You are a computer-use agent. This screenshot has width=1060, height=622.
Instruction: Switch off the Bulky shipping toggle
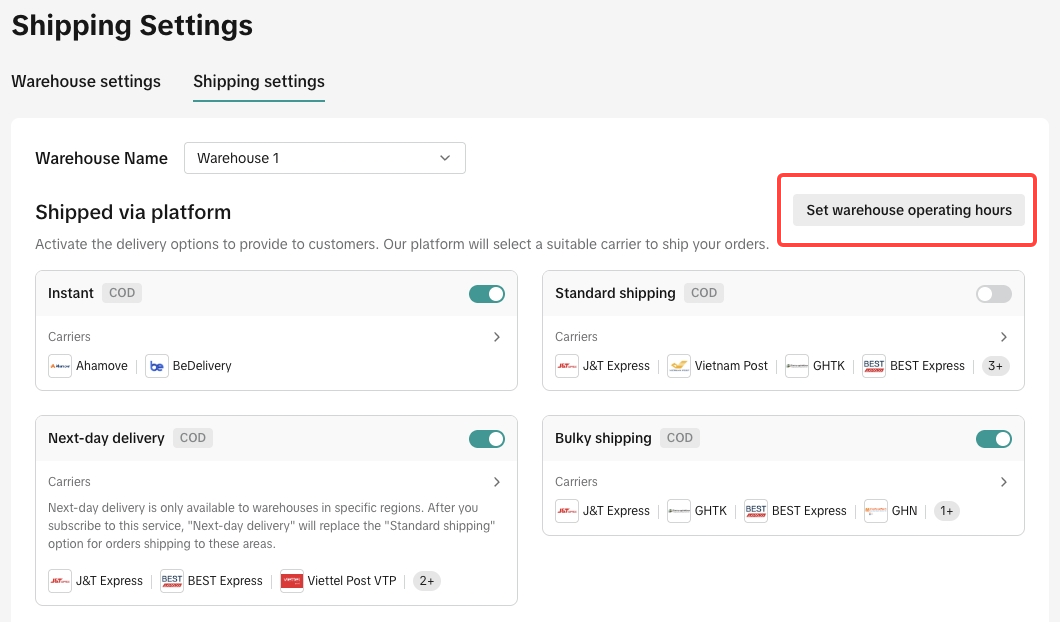(993, 439)
